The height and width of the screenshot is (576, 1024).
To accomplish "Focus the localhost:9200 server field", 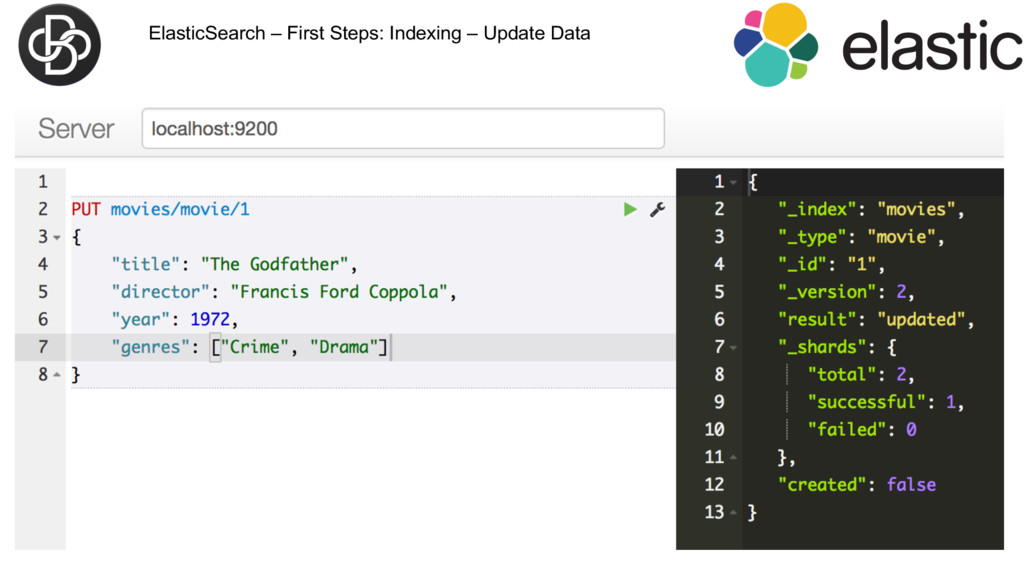I will [x=403, y=129].
